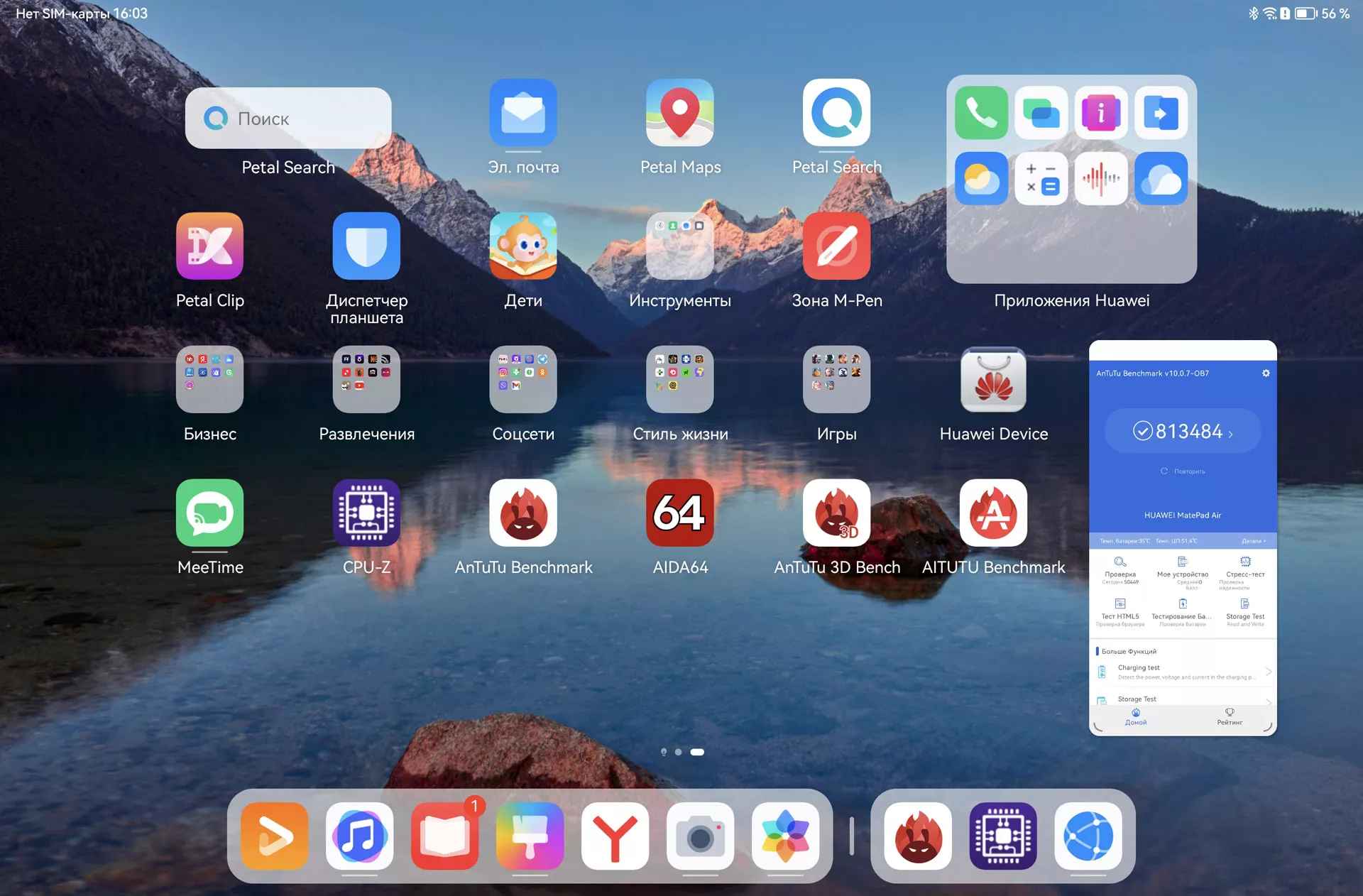
Task: Open AnTuTu widget settings gear
Action: click(x=1266, y=373)
